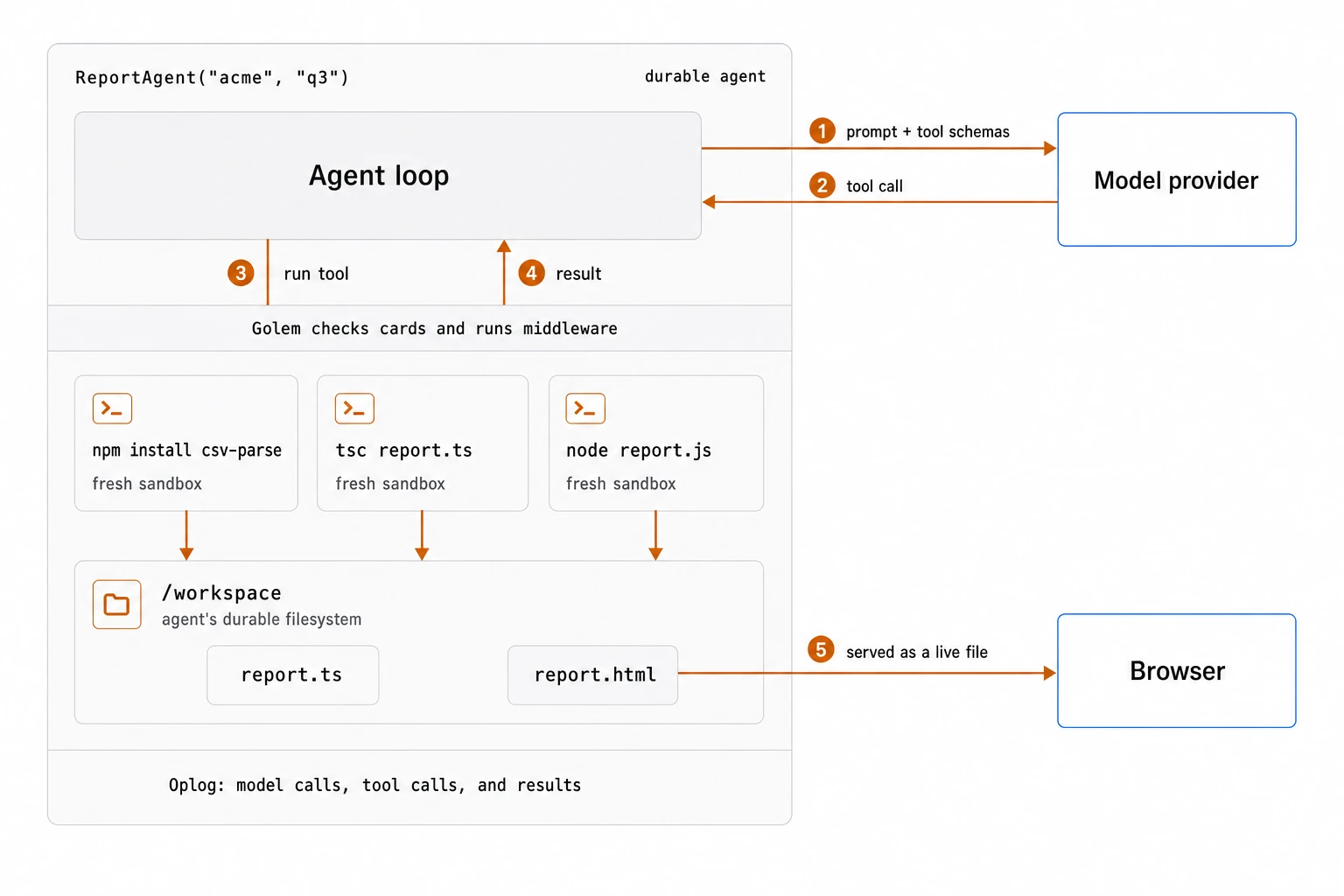Select the Browser box
Image resolution: width=1344 pixels, height=896 pixels.
tap(1177, 671)
